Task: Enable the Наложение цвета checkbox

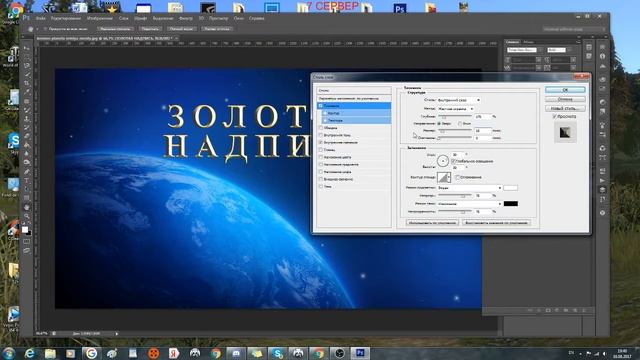Action: pyautogui.click(x=321, y=157)
